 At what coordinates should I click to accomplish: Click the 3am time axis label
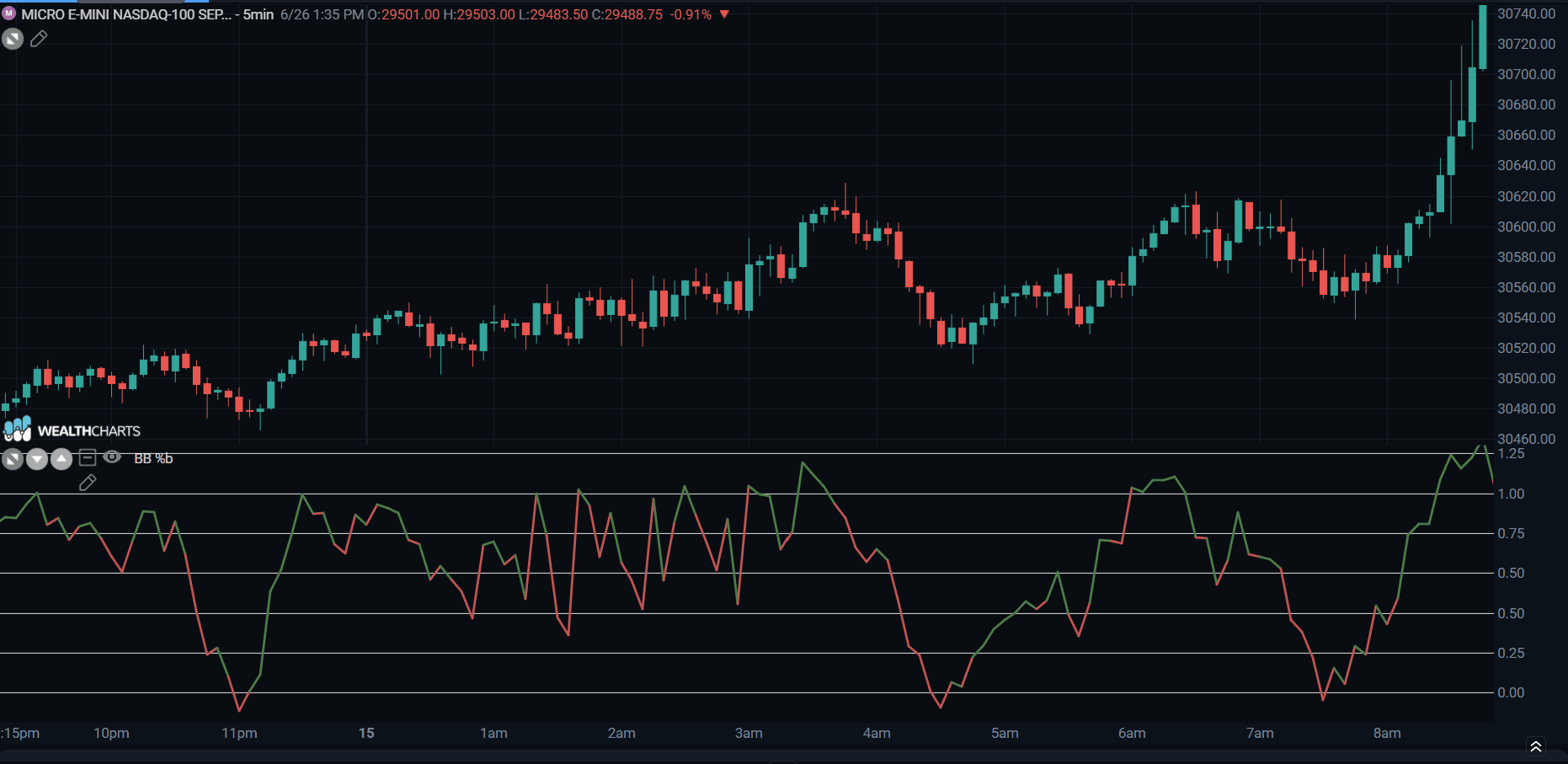click(749, 733)
